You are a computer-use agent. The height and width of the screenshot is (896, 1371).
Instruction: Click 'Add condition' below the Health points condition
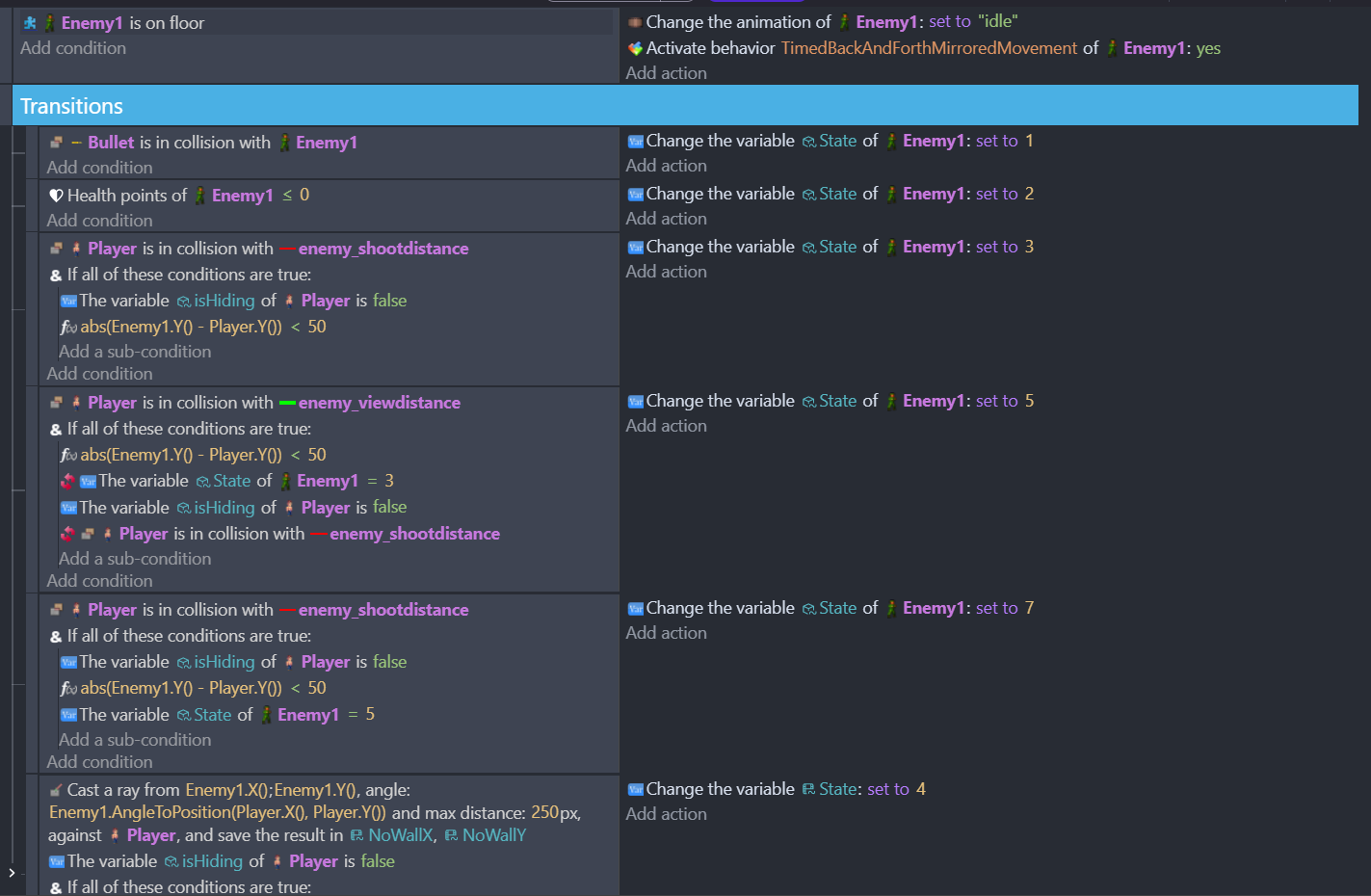[99, 221]
